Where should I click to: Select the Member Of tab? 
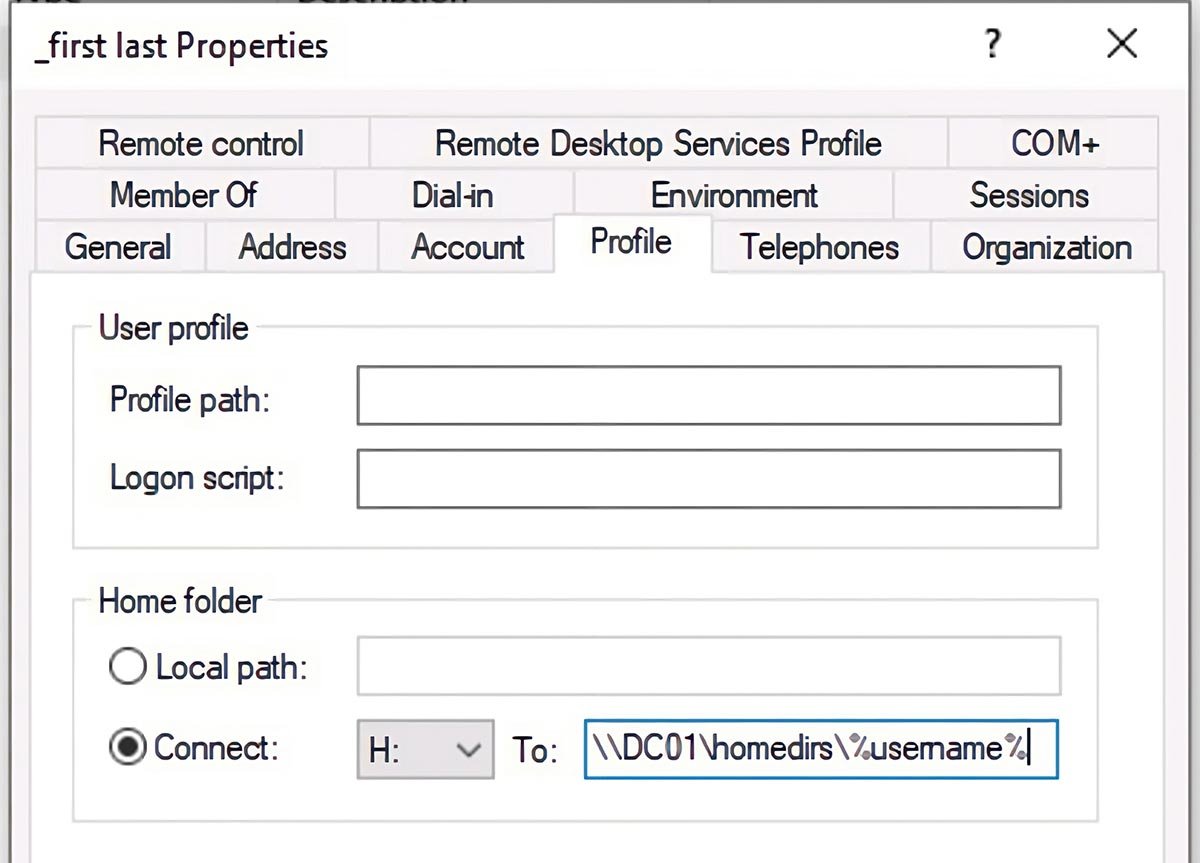pyautogui.click(x=184, y=195)
